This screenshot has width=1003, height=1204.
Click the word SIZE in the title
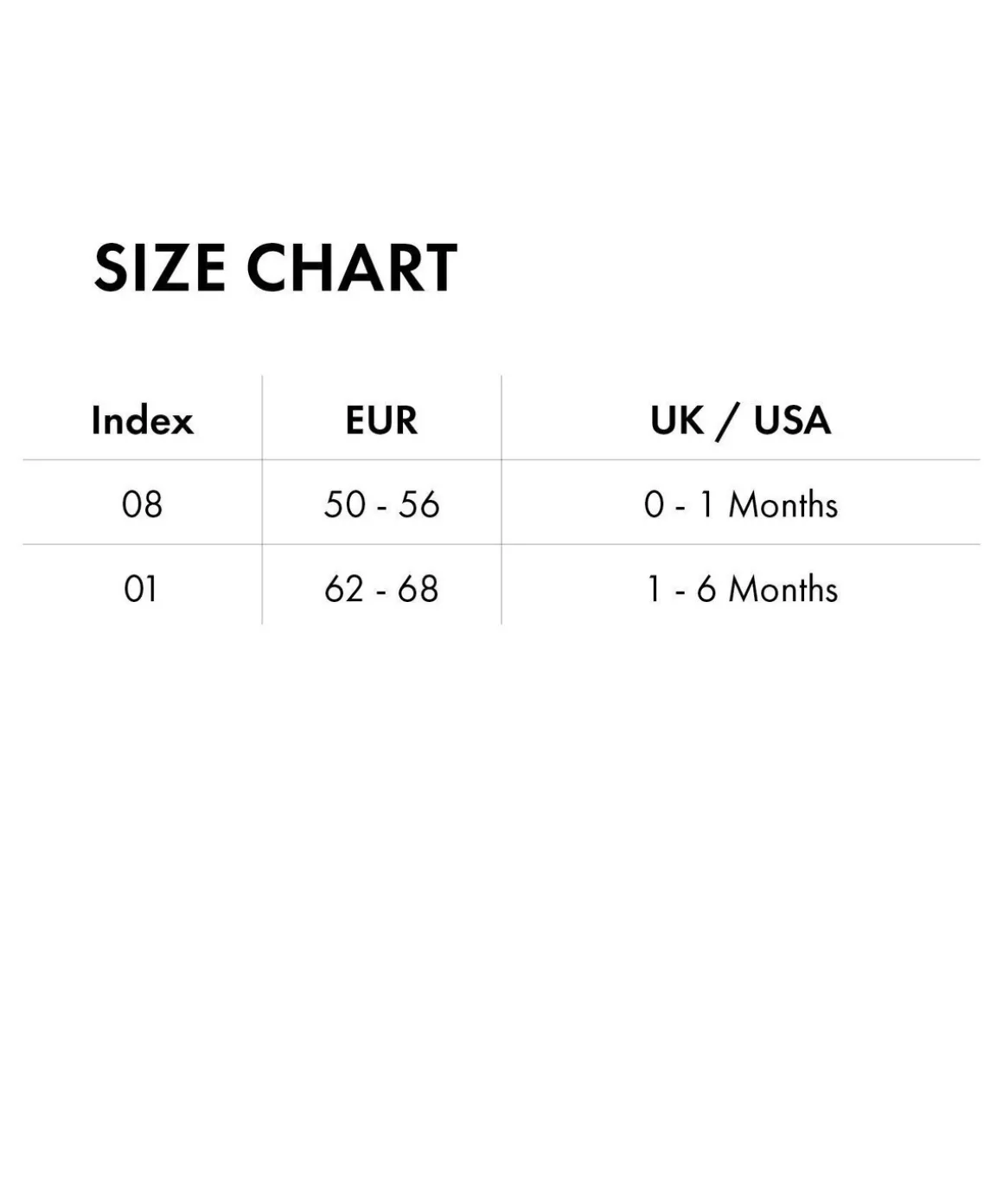(x=160, y=267)
